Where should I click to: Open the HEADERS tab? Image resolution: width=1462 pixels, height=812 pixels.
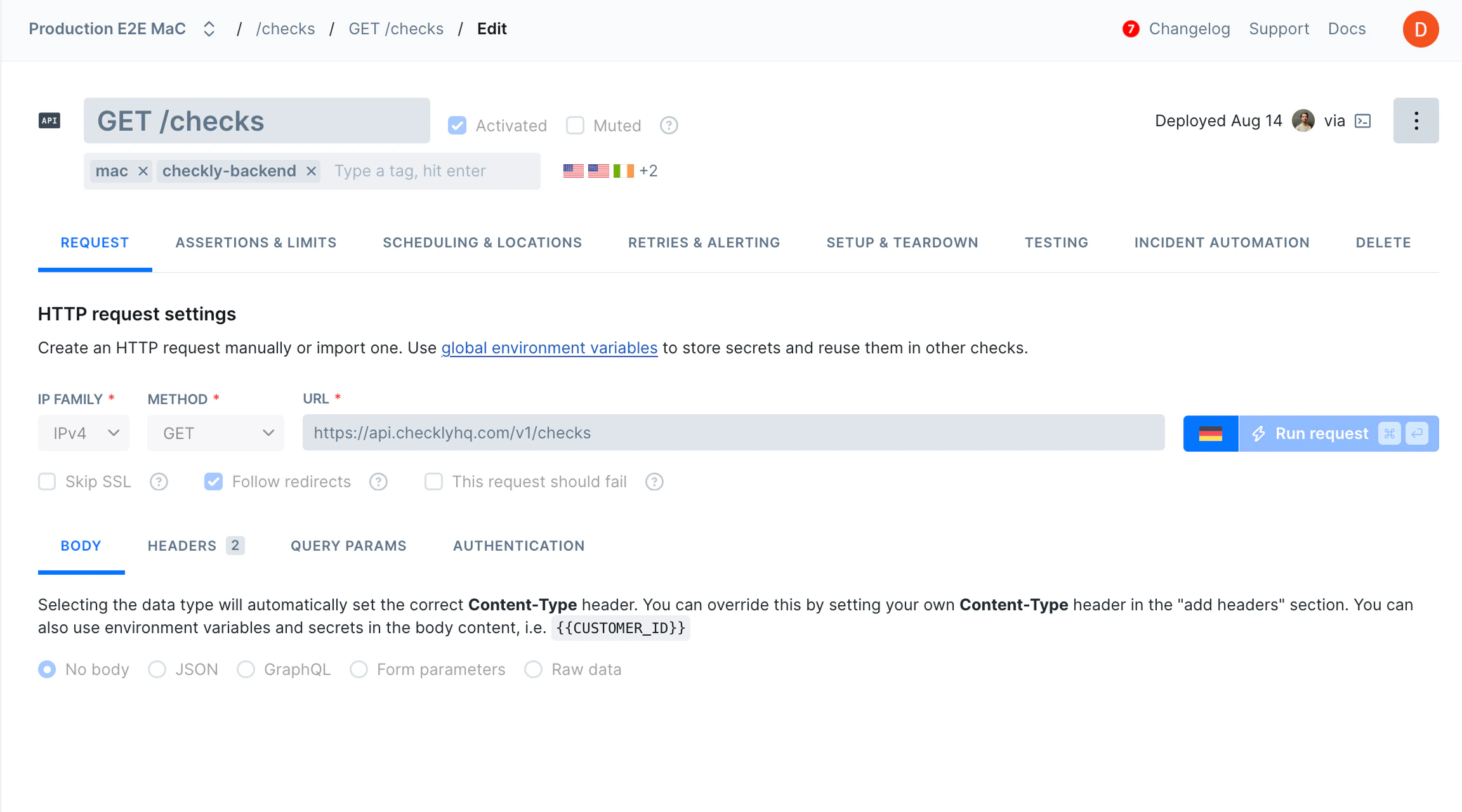(x=181, y=546)
